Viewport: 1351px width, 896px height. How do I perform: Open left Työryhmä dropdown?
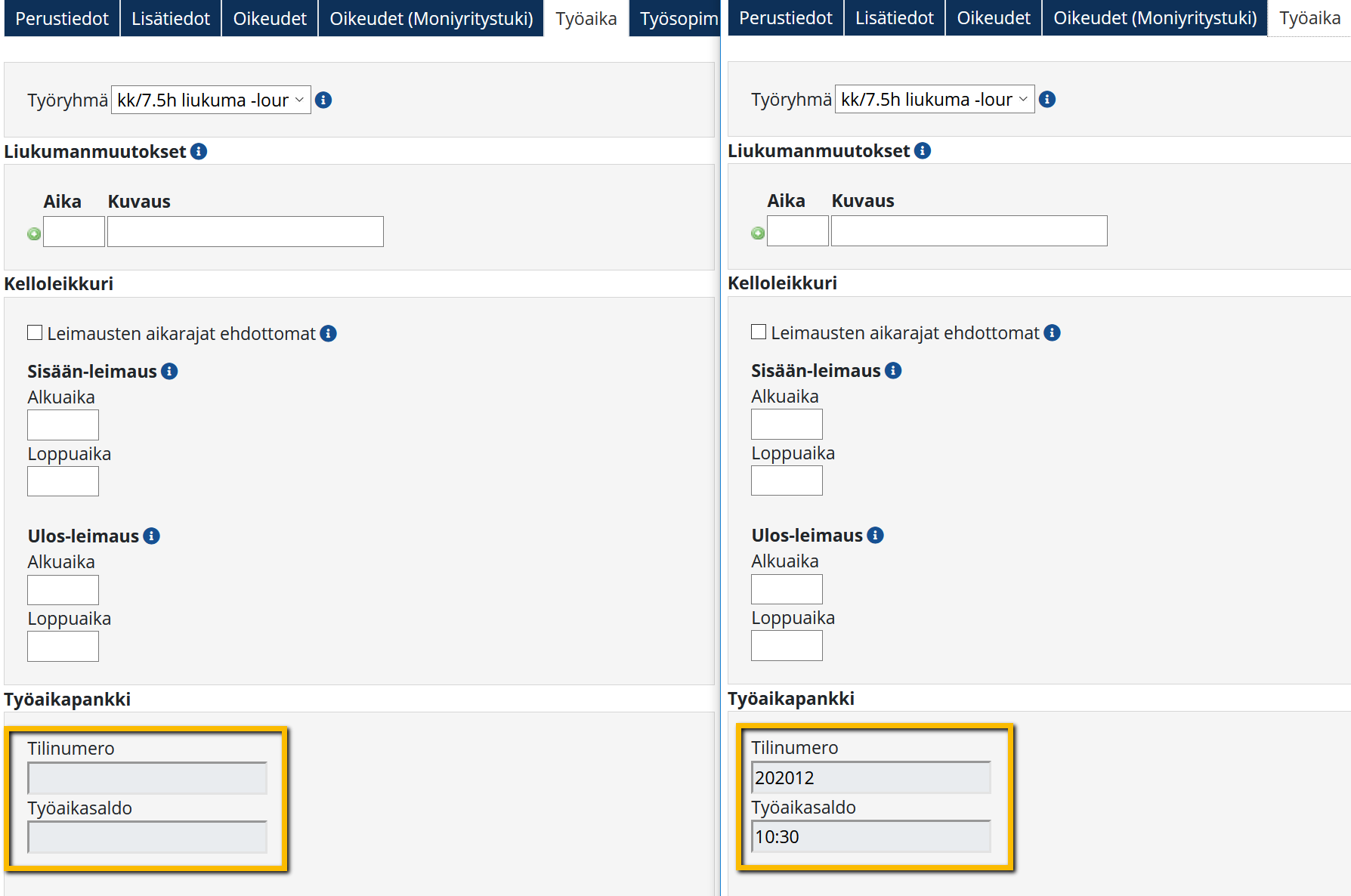[211, 100]
